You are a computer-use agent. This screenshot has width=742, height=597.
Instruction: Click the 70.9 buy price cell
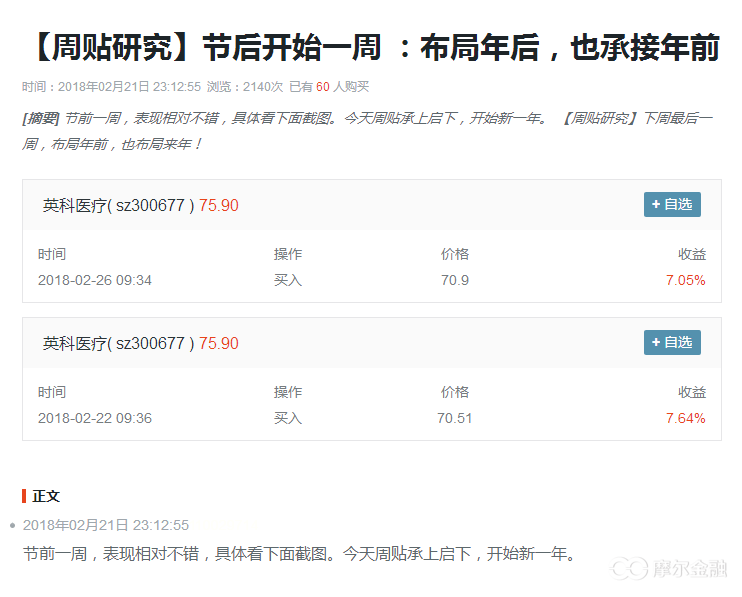(454, 280)
